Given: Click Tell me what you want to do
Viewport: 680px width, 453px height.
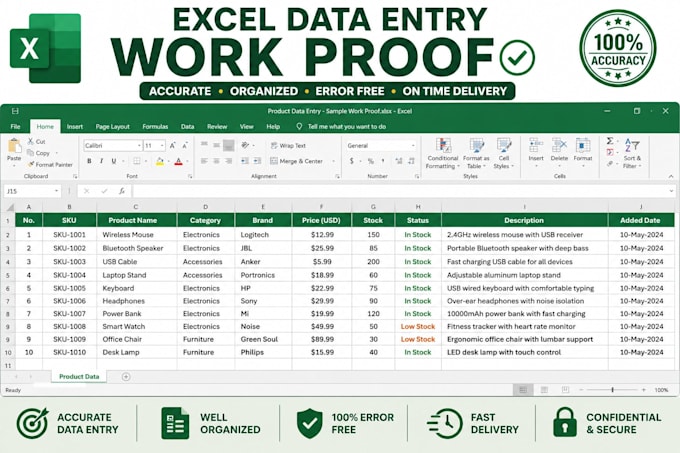Looking at the screenshot, I should (x=347, y=127).
